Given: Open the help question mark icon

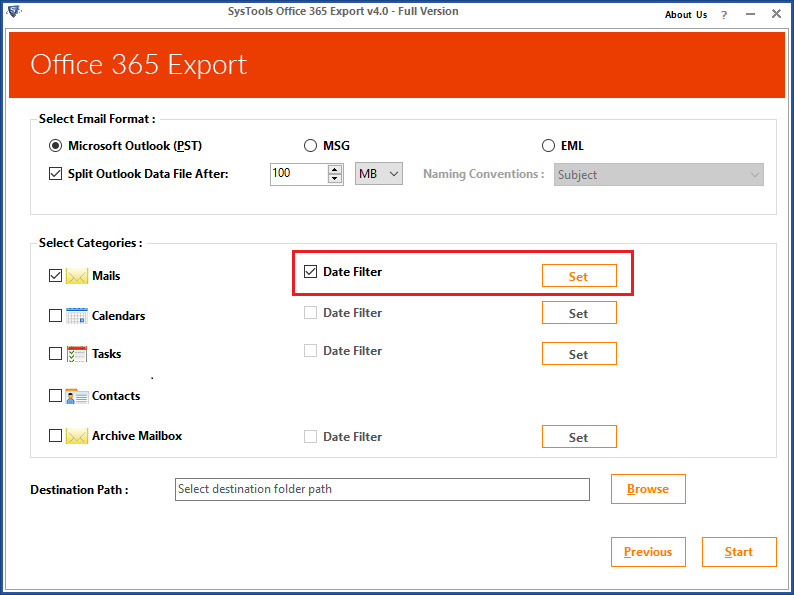Looking at the screenshot, I should (x=724, y=15).
